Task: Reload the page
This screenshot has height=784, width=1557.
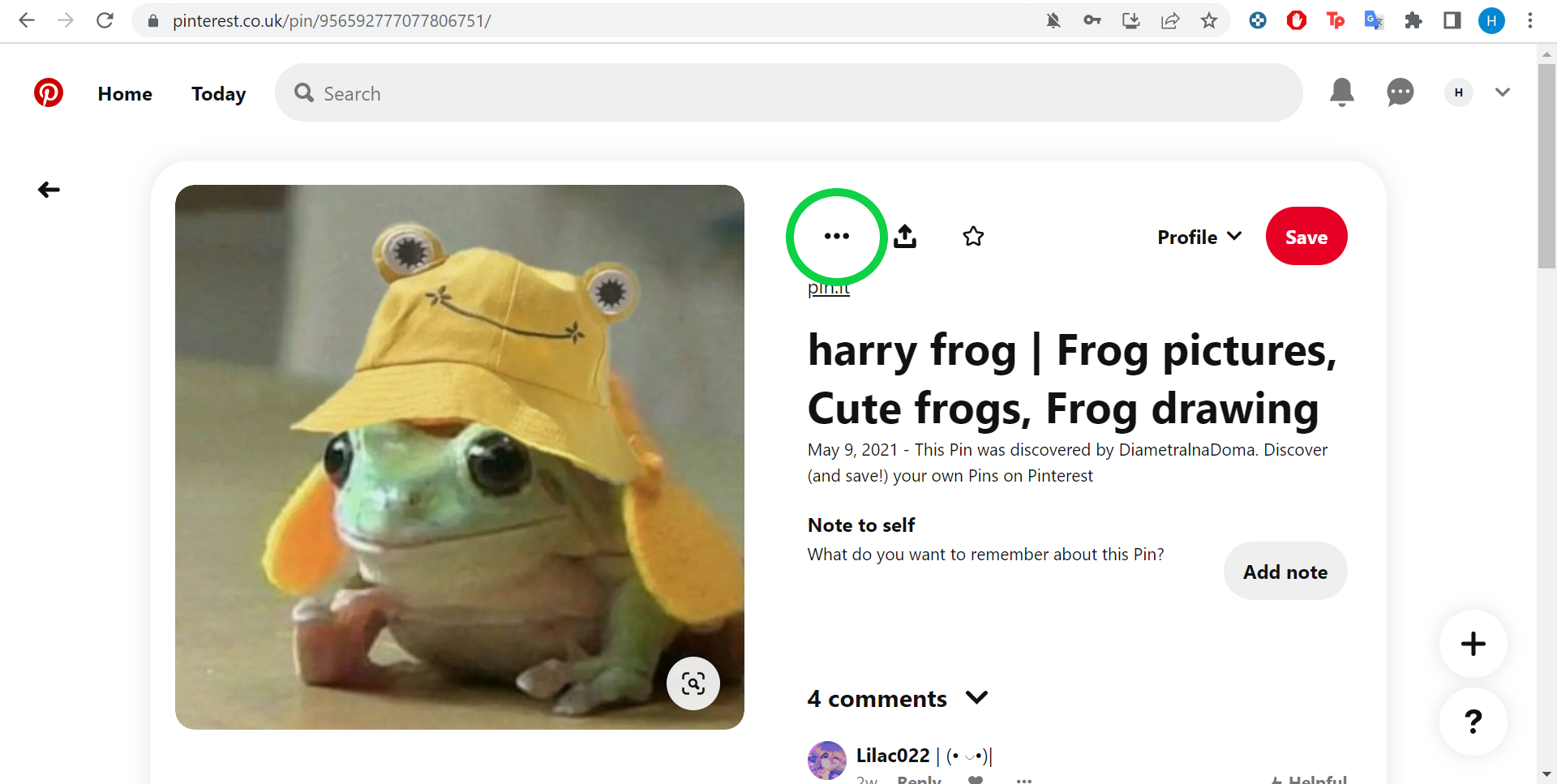Action: tap(105, 20)
